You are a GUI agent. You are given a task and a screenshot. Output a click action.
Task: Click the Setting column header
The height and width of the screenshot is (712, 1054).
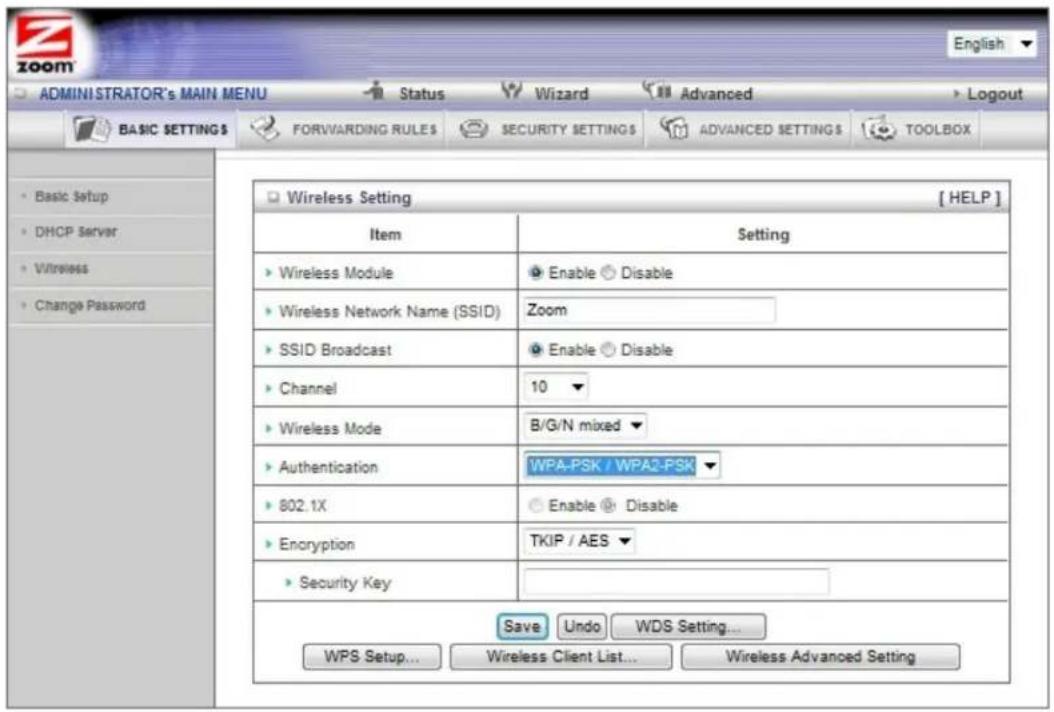pos(763,235)
